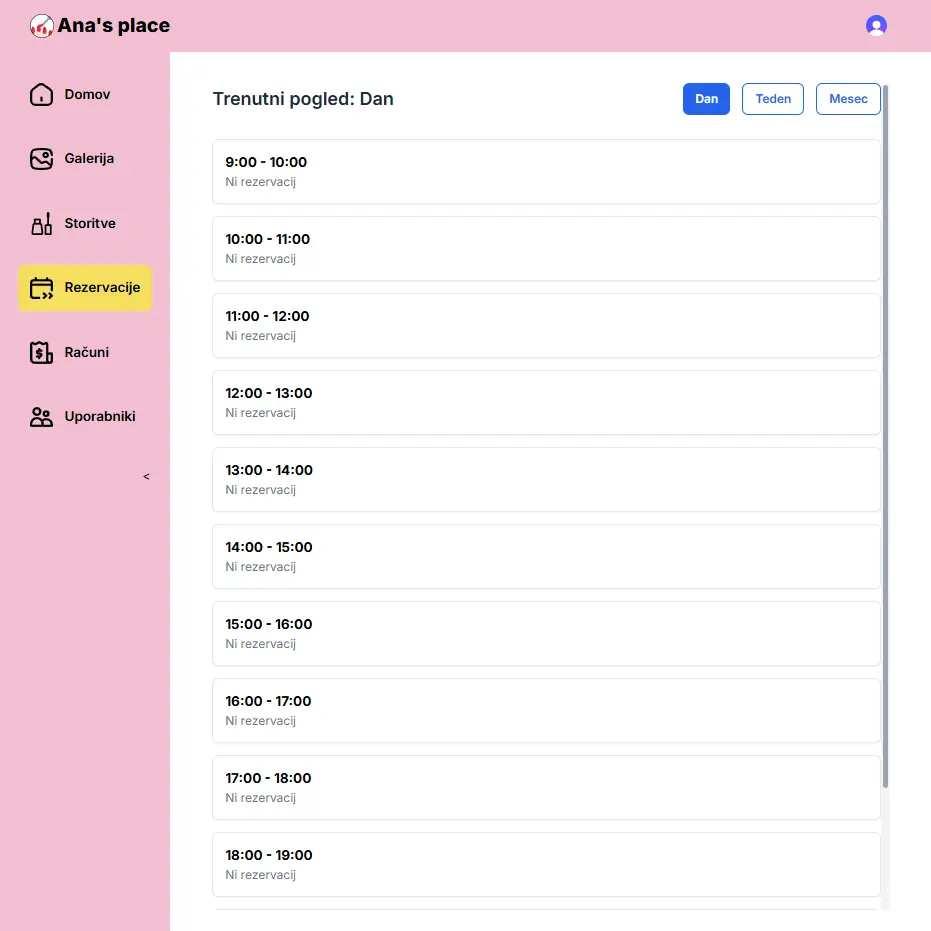Click the Ana's place logo icon
Viewport: 931px width, 931px height.
(x=41, y=26)
